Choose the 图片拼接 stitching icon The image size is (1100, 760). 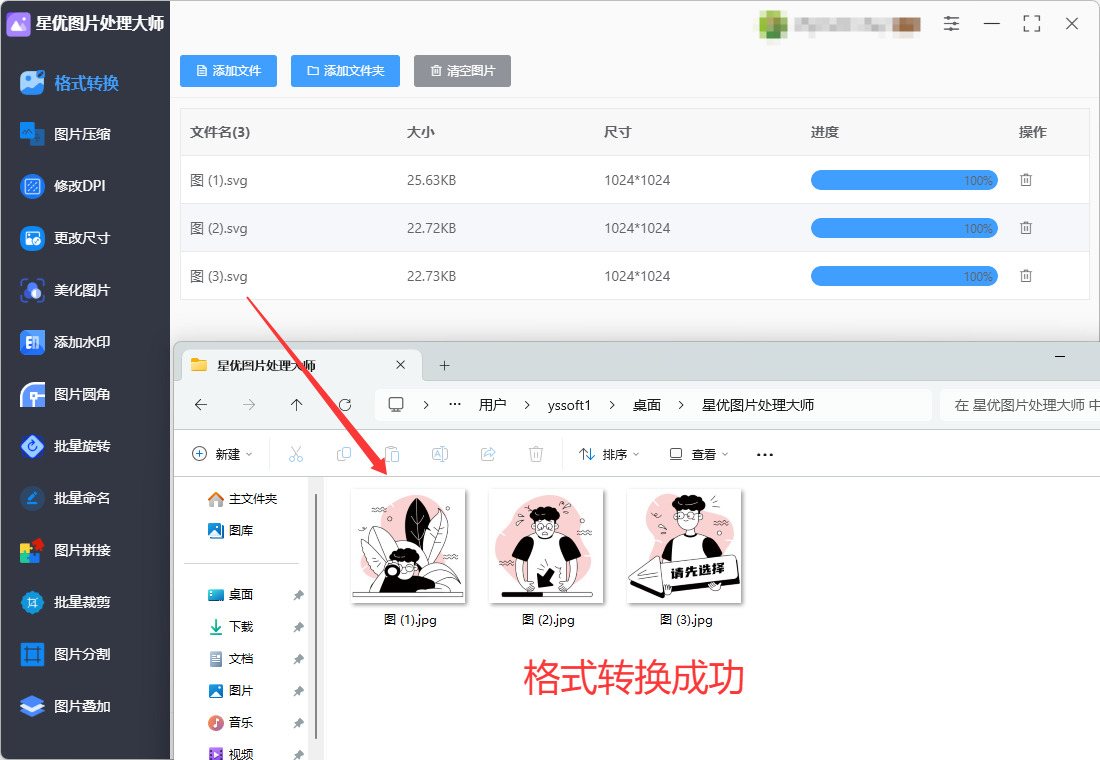coord(32,550)
